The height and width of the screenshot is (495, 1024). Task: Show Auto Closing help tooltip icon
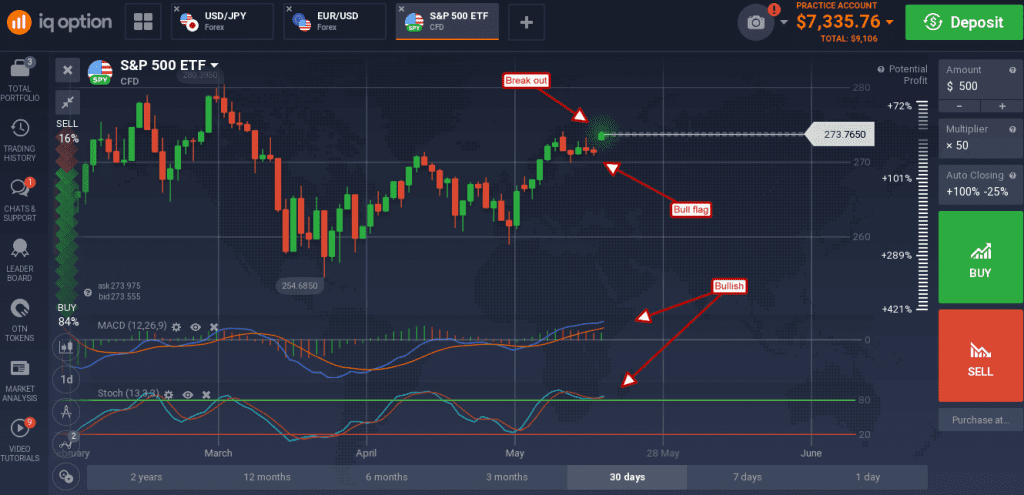click(x=1012, y=176)
